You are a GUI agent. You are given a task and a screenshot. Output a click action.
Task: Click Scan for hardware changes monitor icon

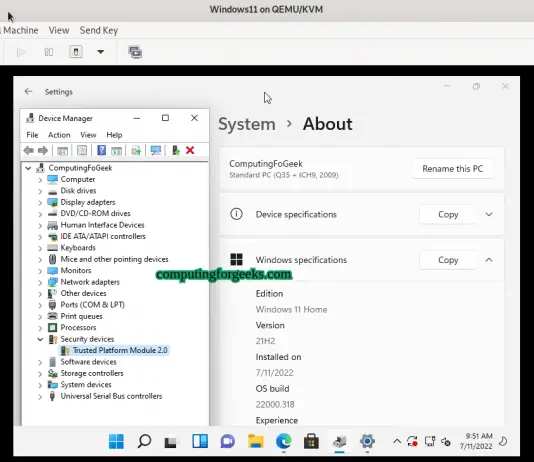click(x=156, y=150)
